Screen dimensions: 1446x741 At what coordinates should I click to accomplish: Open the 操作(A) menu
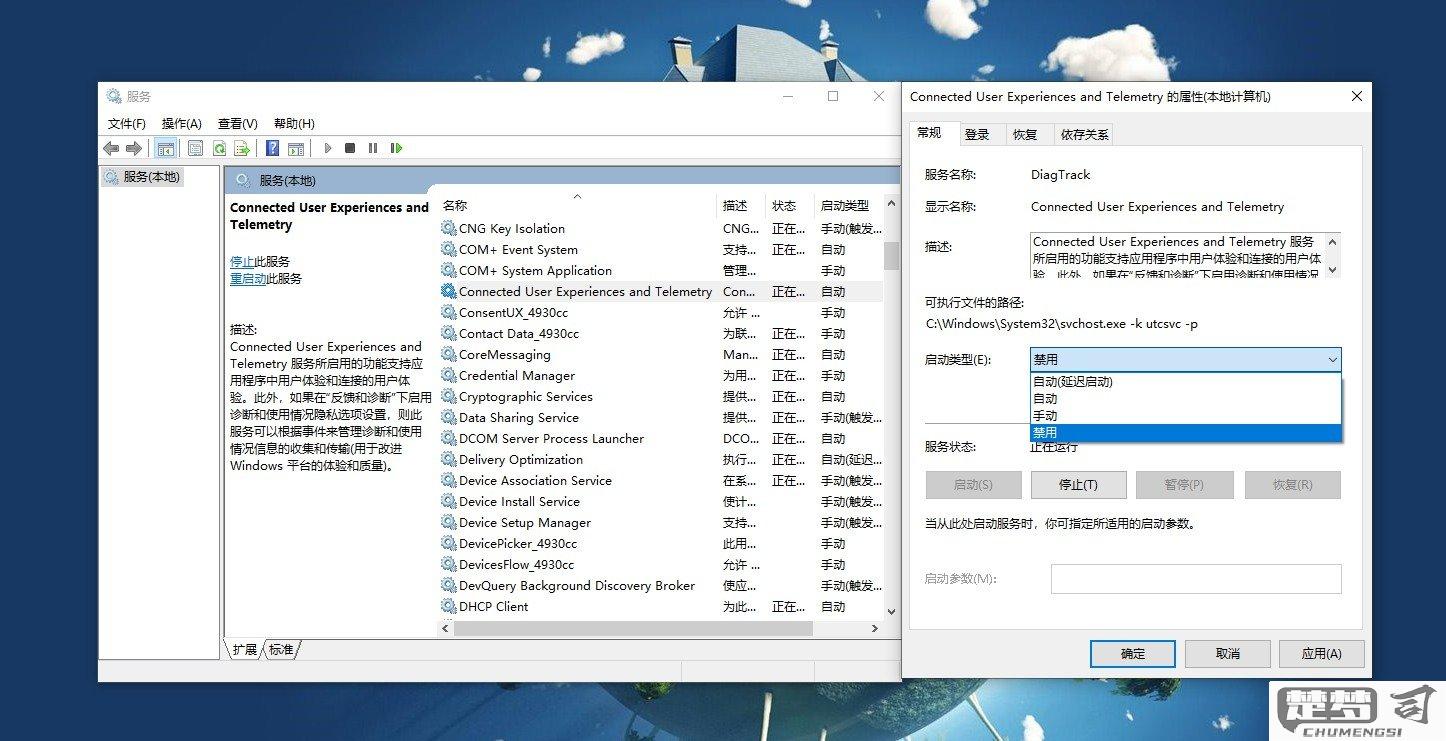[182, 123]
